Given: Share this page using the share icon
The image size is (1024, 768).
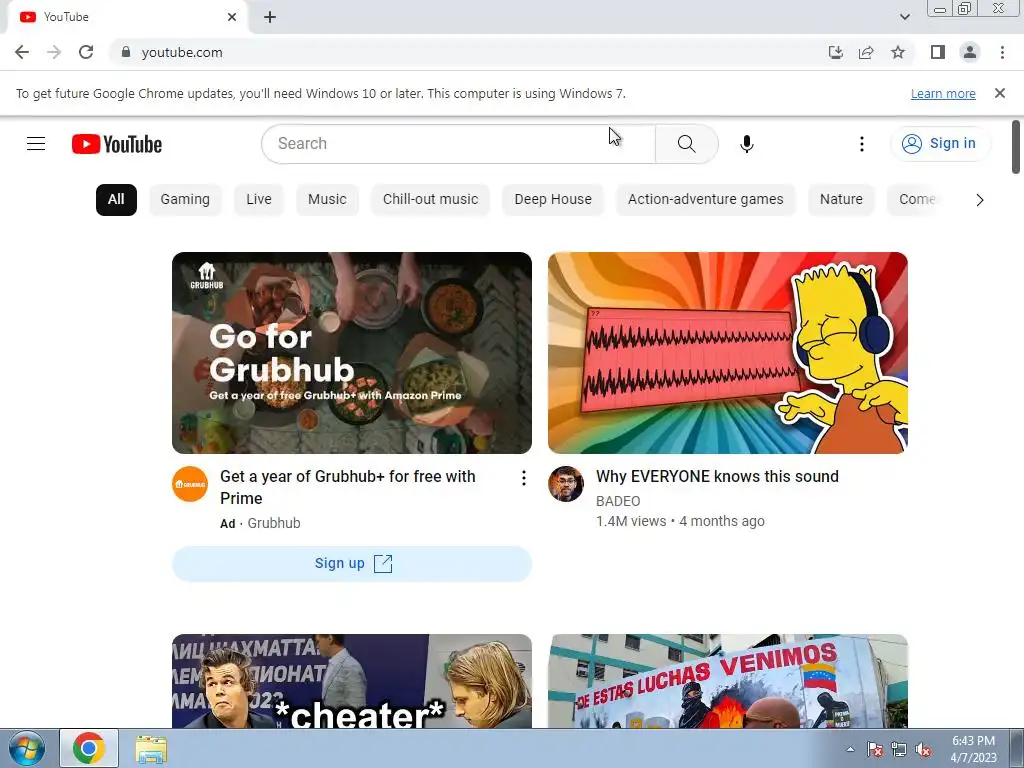Looking at the screenshot, I should (866, 52).
